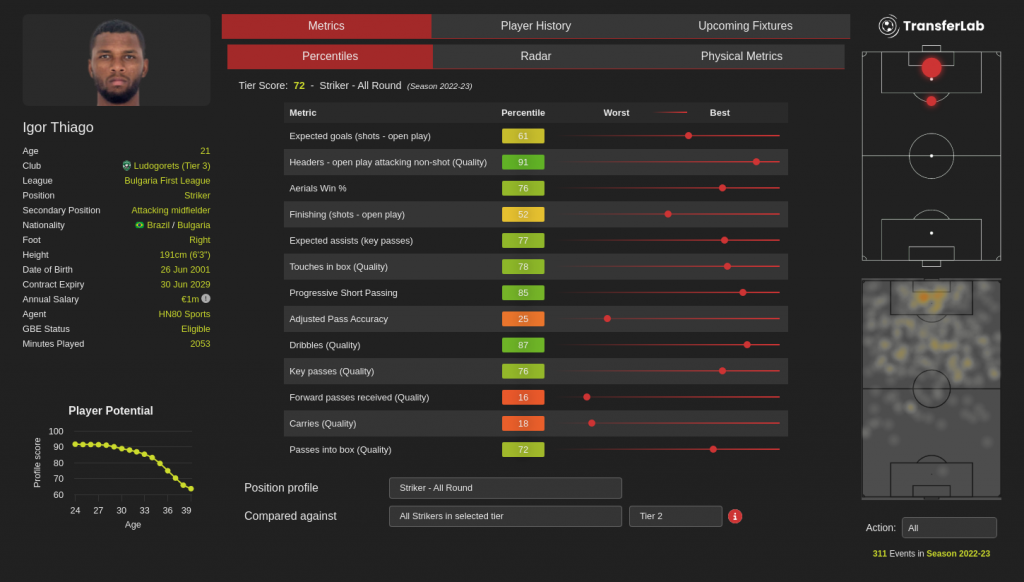This screenshot has height=582, width=1024.
Task: Open the Upcoming Fixtures tab
Action: pos(745,26)
